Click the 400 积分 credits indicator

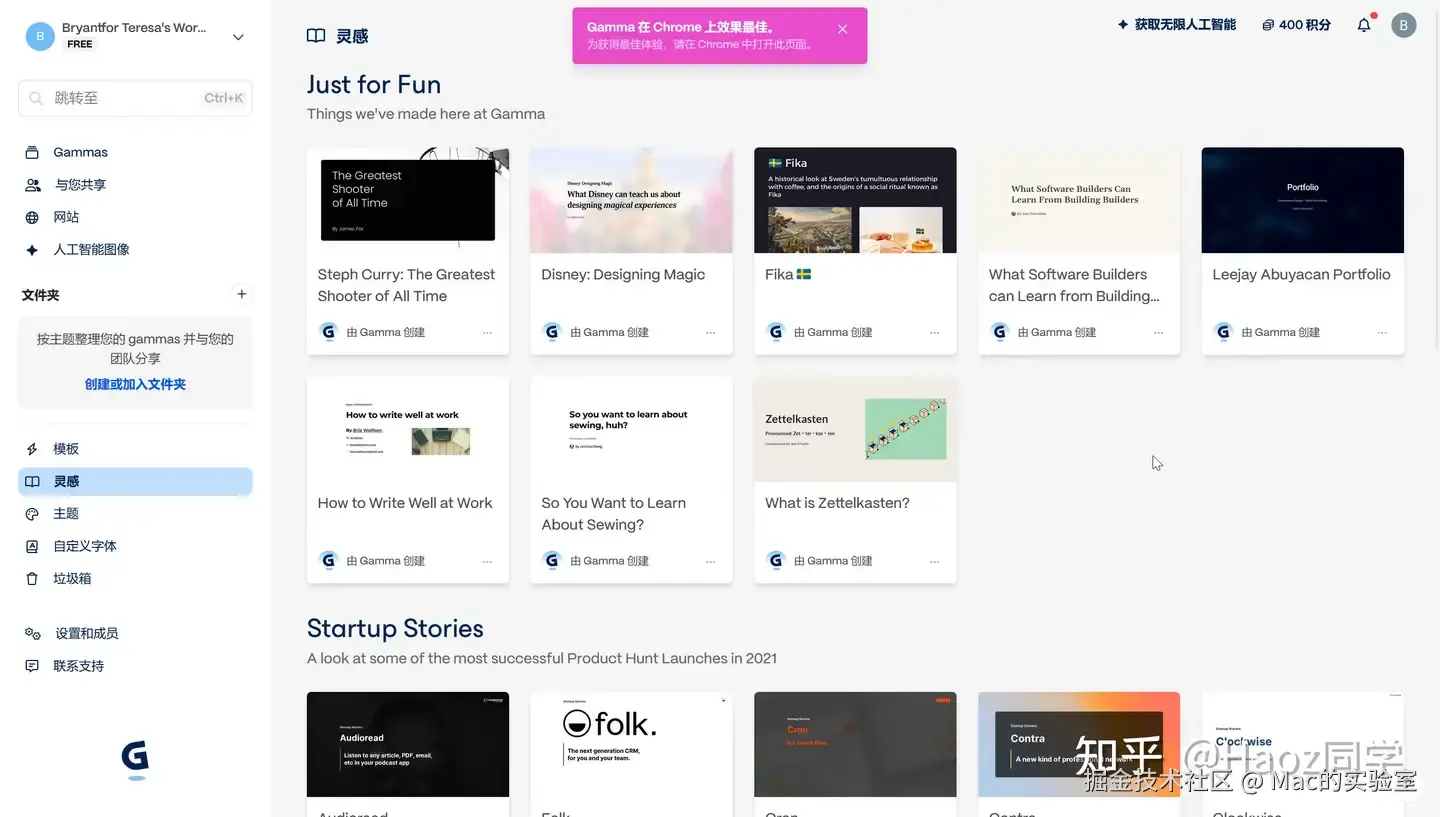pos(1296,25)
